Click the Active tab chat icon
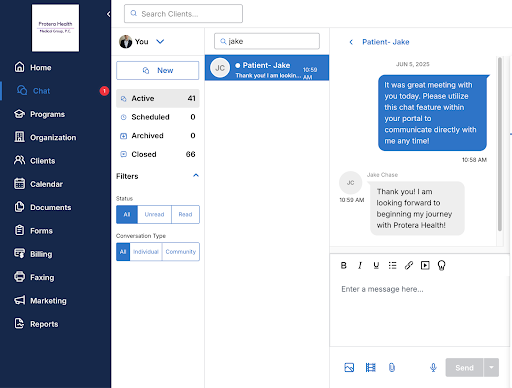This screenshot has height=388, width=512. (124, 99)
